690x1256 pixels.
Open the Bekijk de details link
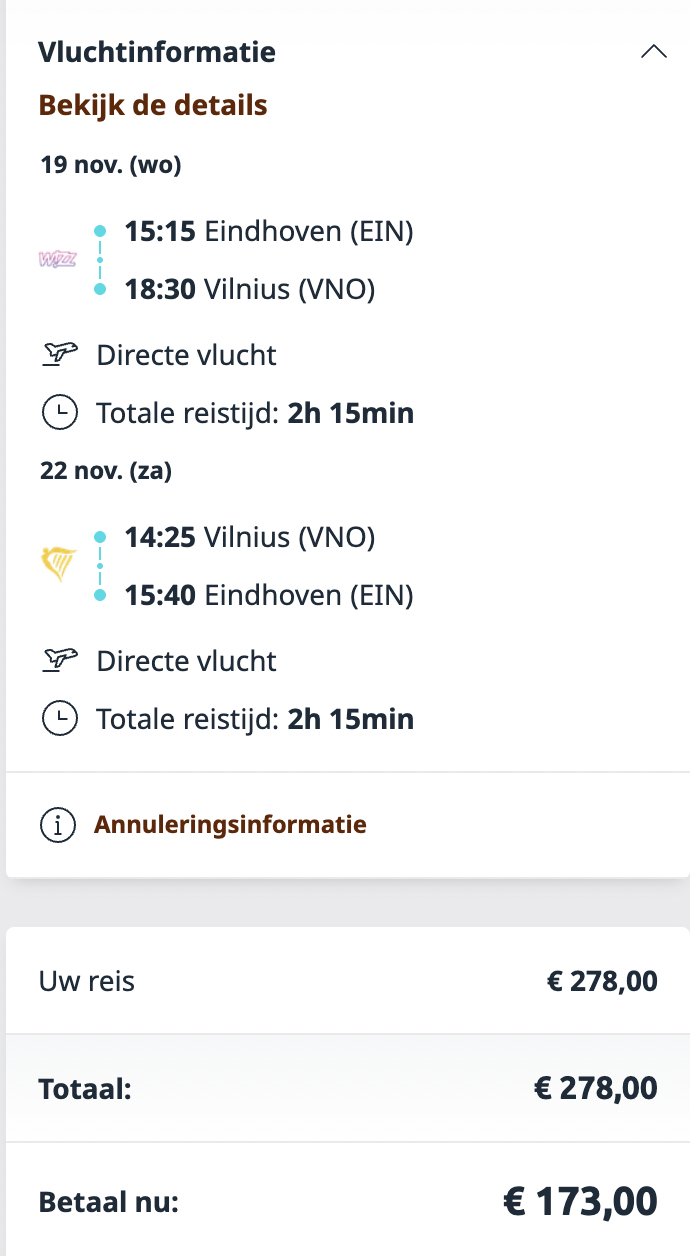[x=153, y=105]
